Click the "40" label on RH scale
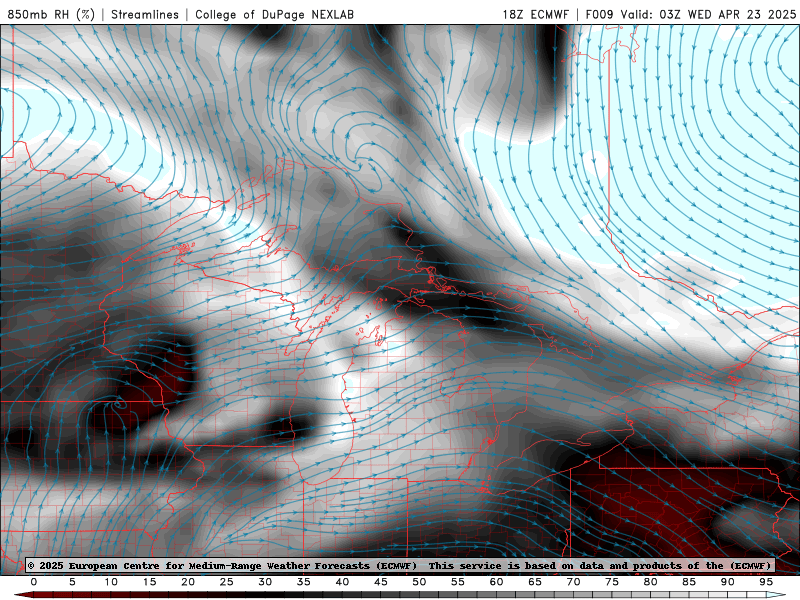This screenshot has height=600, width=800. pyautogui.click(x=342, y=582)
